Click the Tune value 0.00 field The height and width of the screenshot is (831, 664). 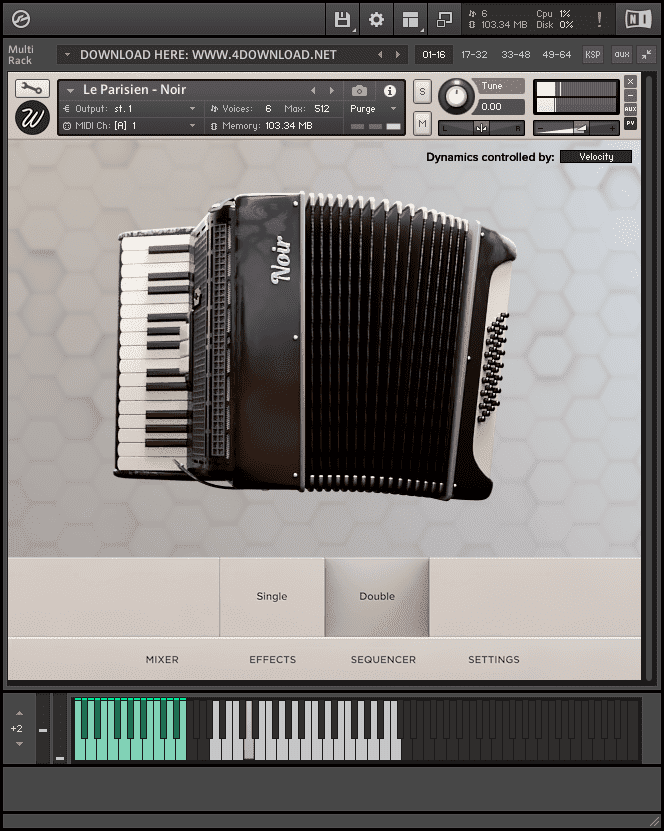501,107
